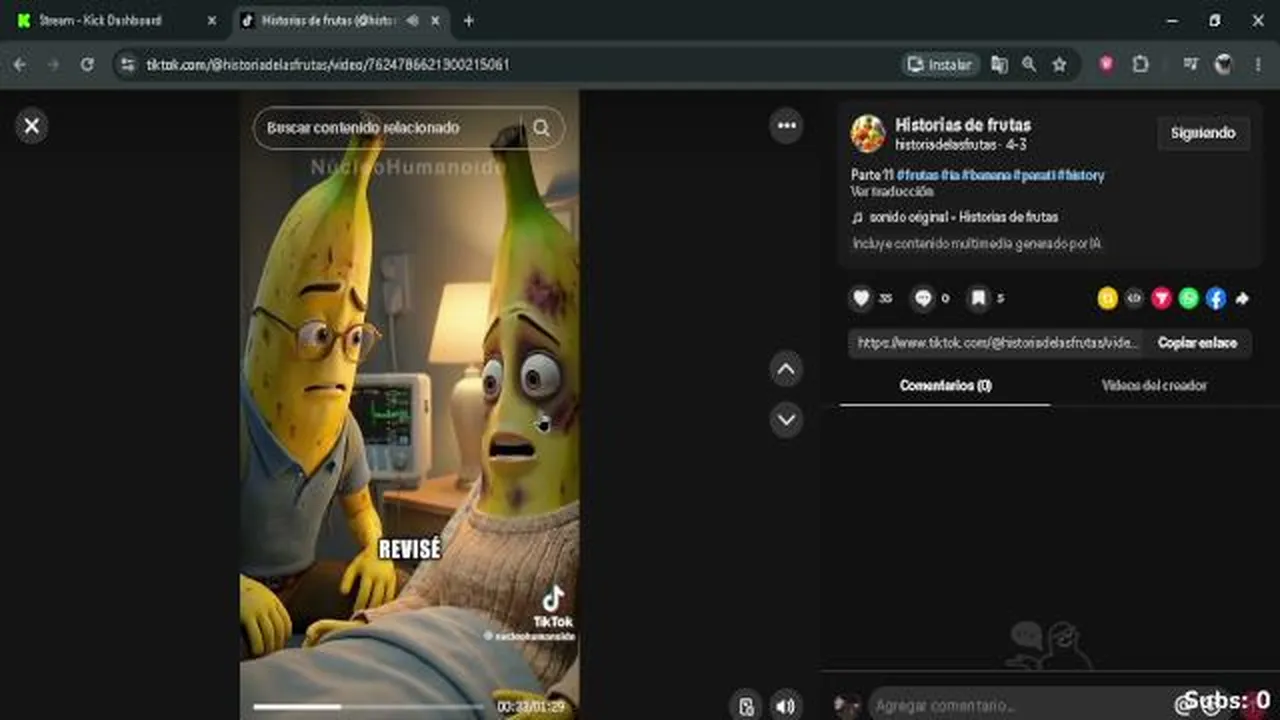Go back in browser history
This screenshot has height=720, width=1280.
coord(20,64)
